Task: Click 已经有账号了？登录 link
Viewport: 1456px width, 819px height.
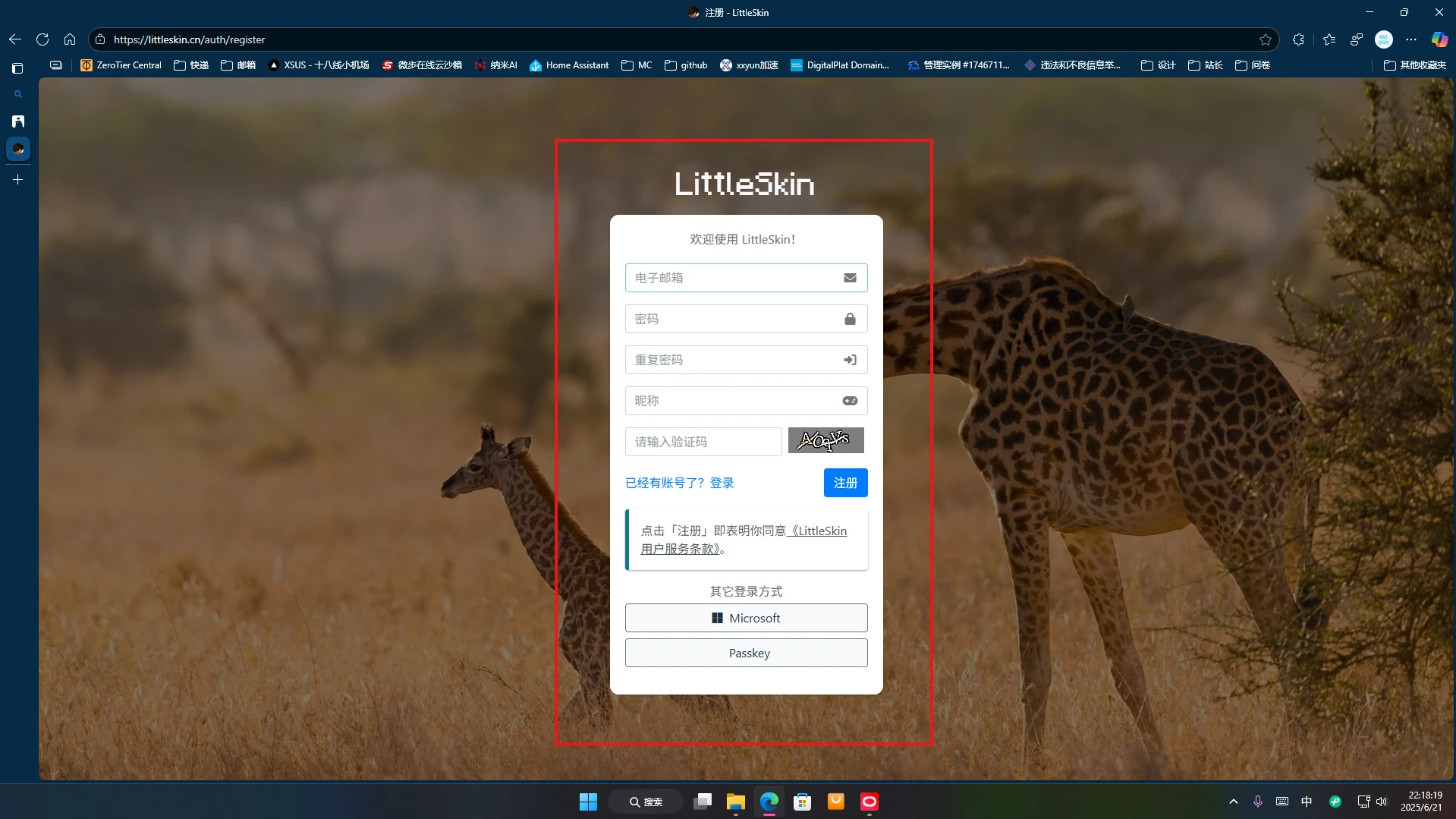Action: [679, 483]
